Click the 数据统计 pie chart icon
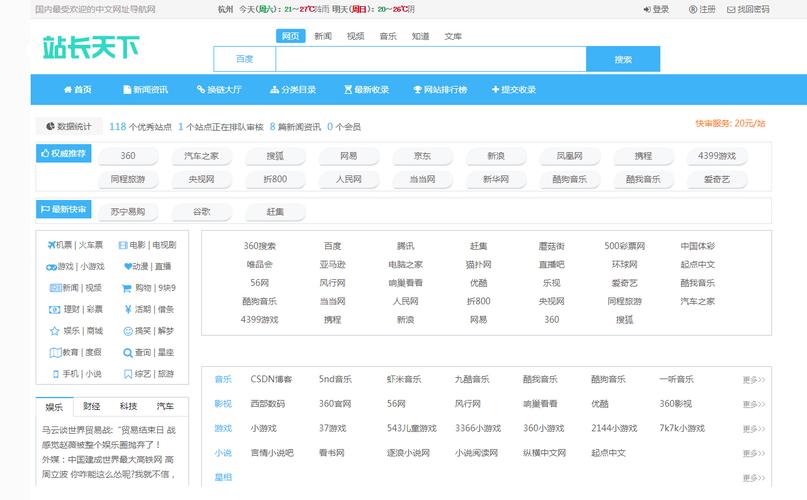807x500 pixels. click(x=50, y=126)
